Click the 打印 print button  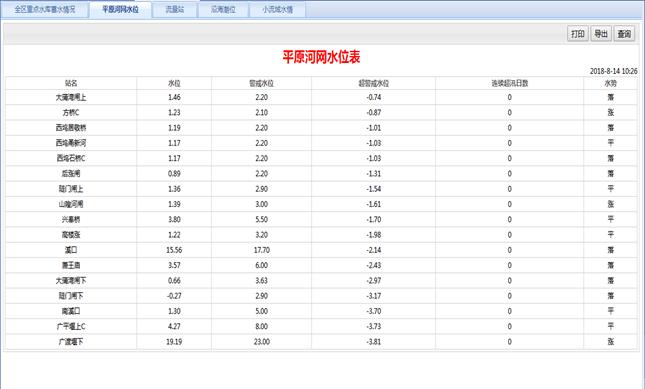point(578,34)
